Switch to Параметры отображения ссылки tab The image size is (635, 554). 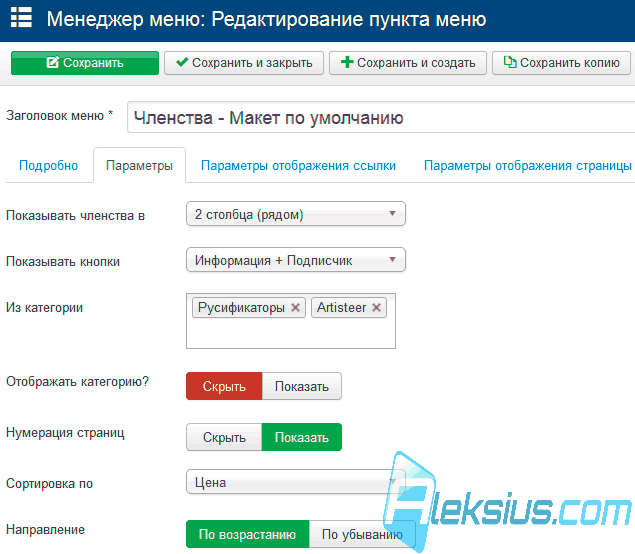click(x=298, y=166)
